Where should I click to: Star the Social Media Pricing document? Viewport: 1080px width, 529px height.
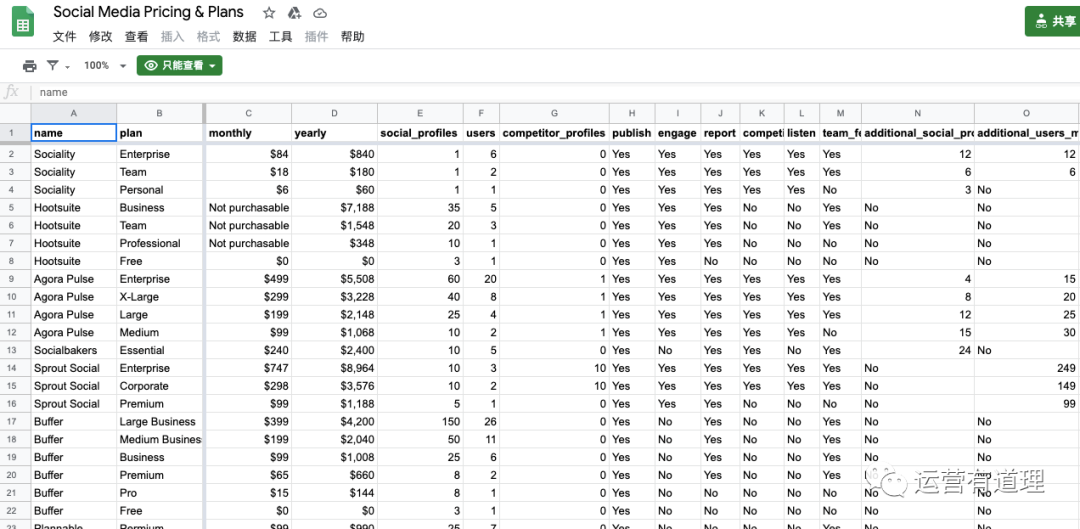click(x=269, y=13)
